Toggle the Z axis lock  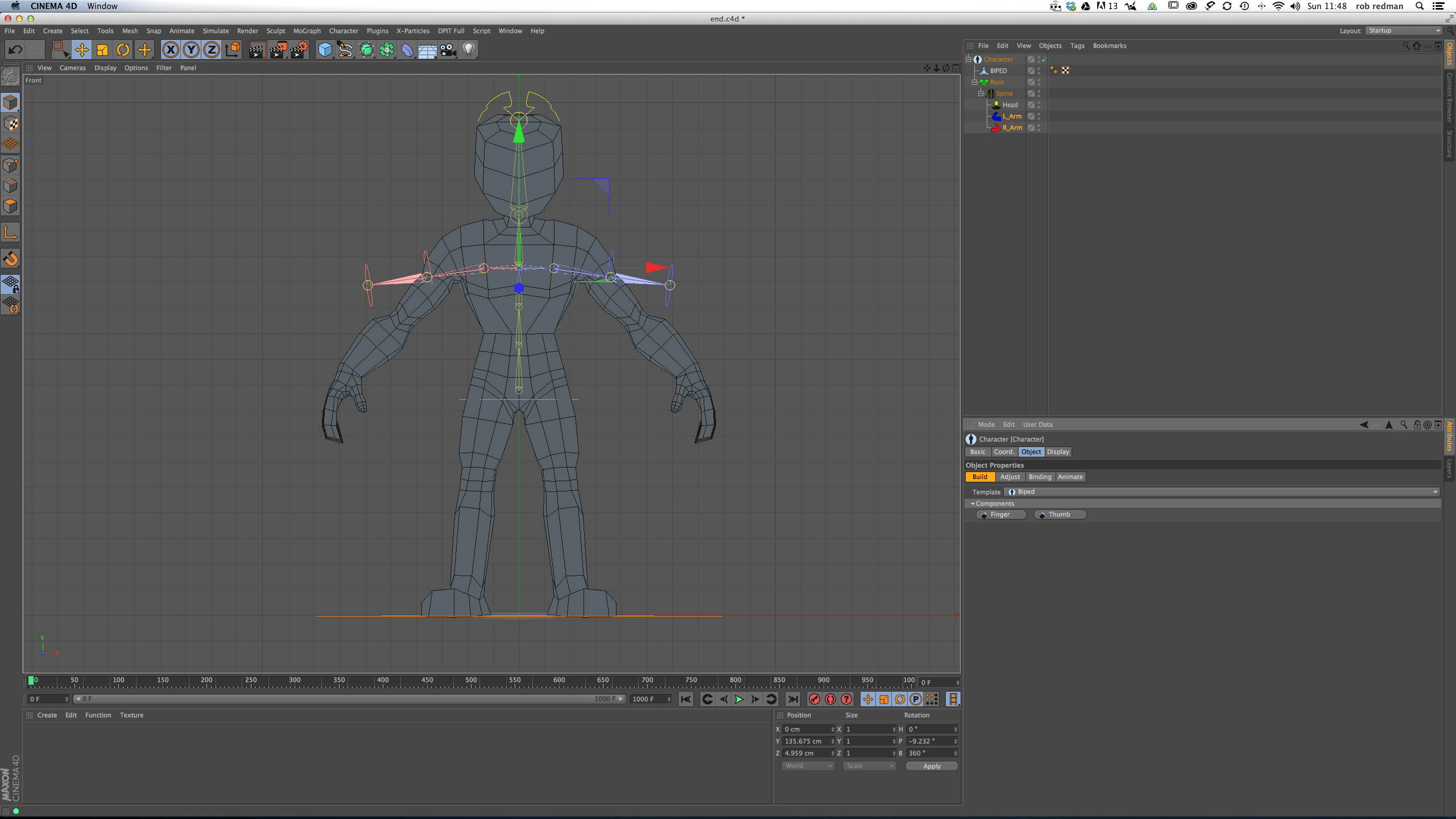pos(212,50)
